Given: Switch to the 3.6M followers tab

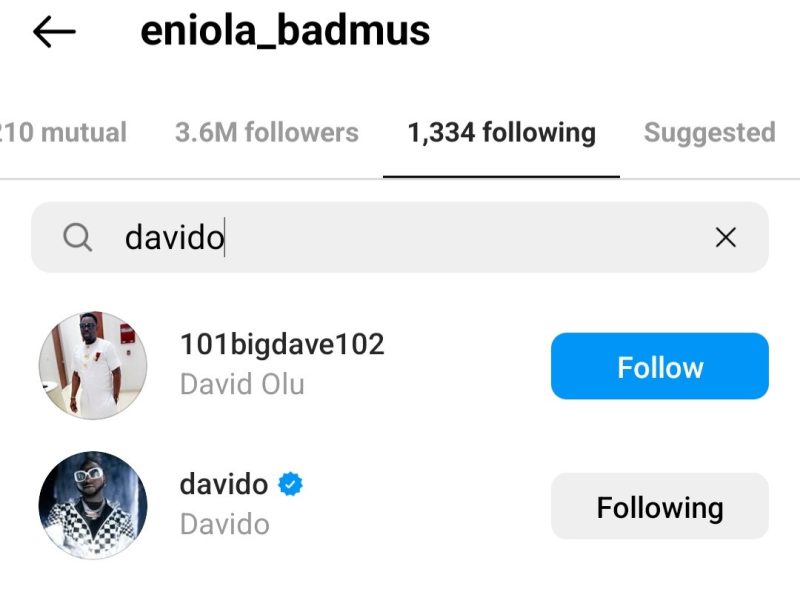Looking at the screenshot, I should tap(267, 133).
